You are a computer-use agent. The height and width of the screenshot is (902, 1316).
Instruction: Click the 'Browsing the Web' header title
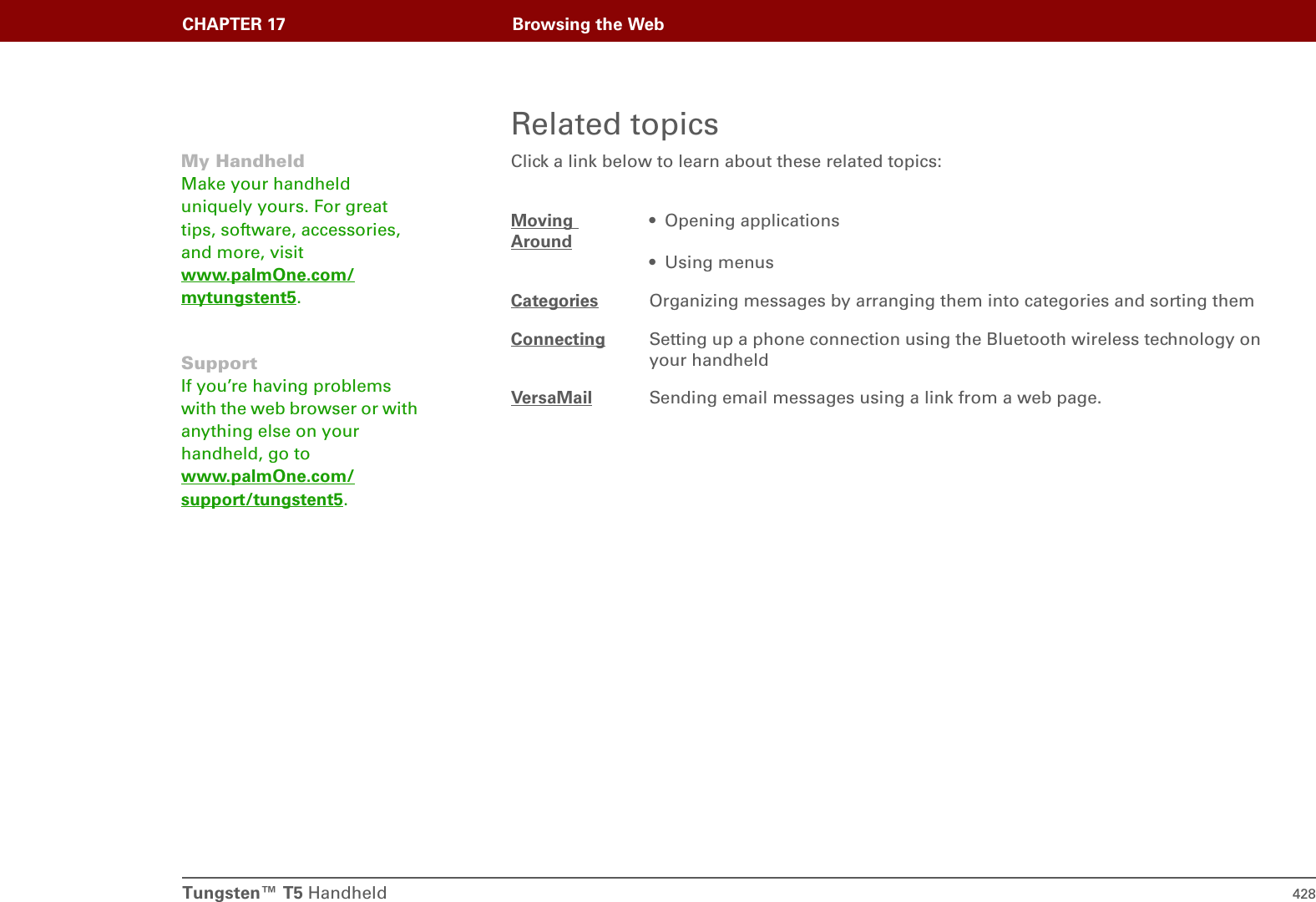pyautogui.click(x=588, y=24)
